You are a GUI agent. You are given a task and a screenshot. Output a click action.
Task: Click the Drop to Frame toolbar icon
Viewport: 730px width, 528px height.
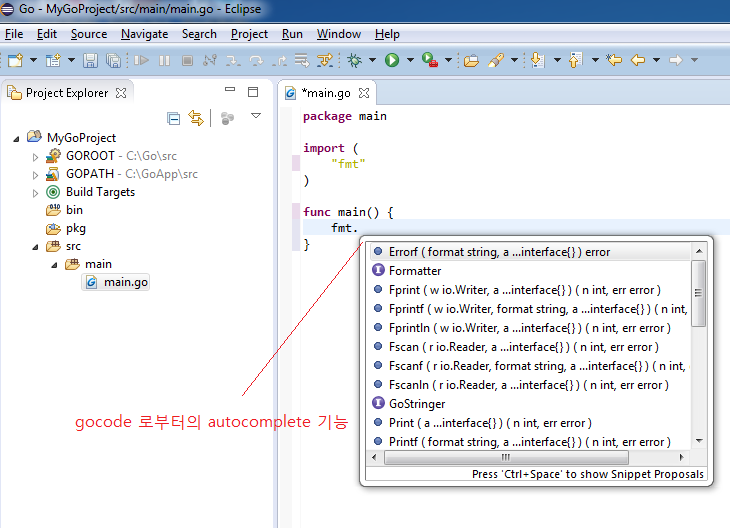click(302, 60)
